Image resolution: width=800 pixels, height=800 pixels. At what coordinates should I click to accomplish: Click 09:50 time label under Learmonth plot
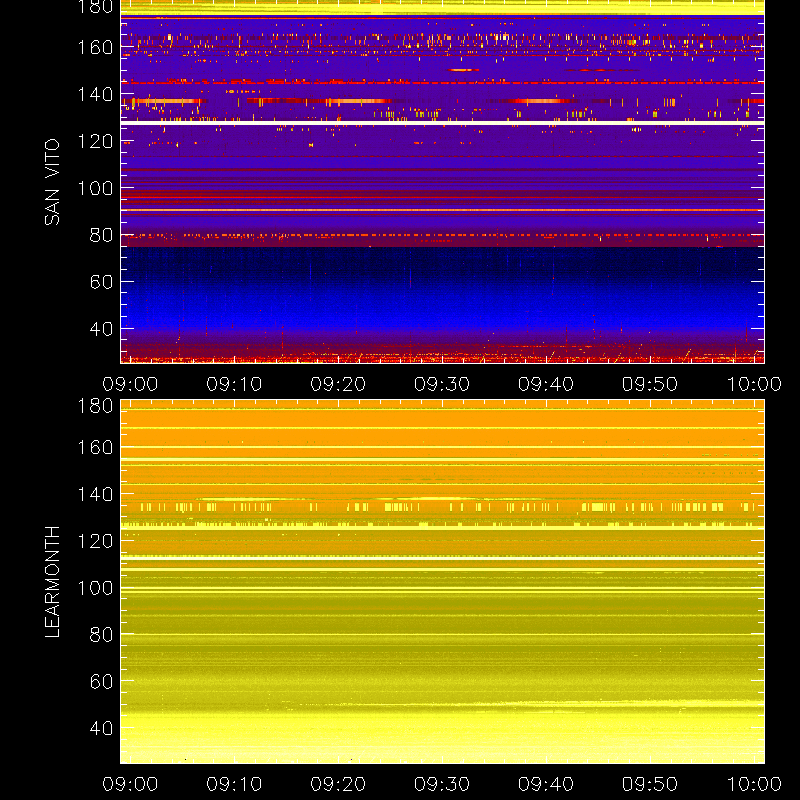click(649, 784)
